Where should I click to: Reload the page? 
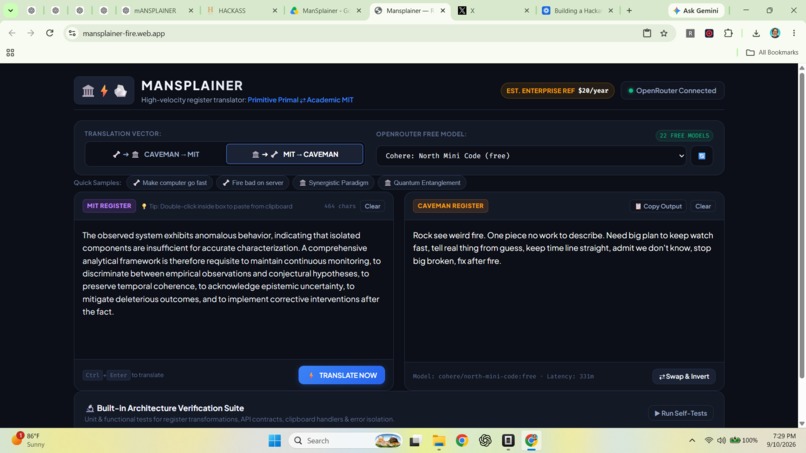(x=49, y=33)
